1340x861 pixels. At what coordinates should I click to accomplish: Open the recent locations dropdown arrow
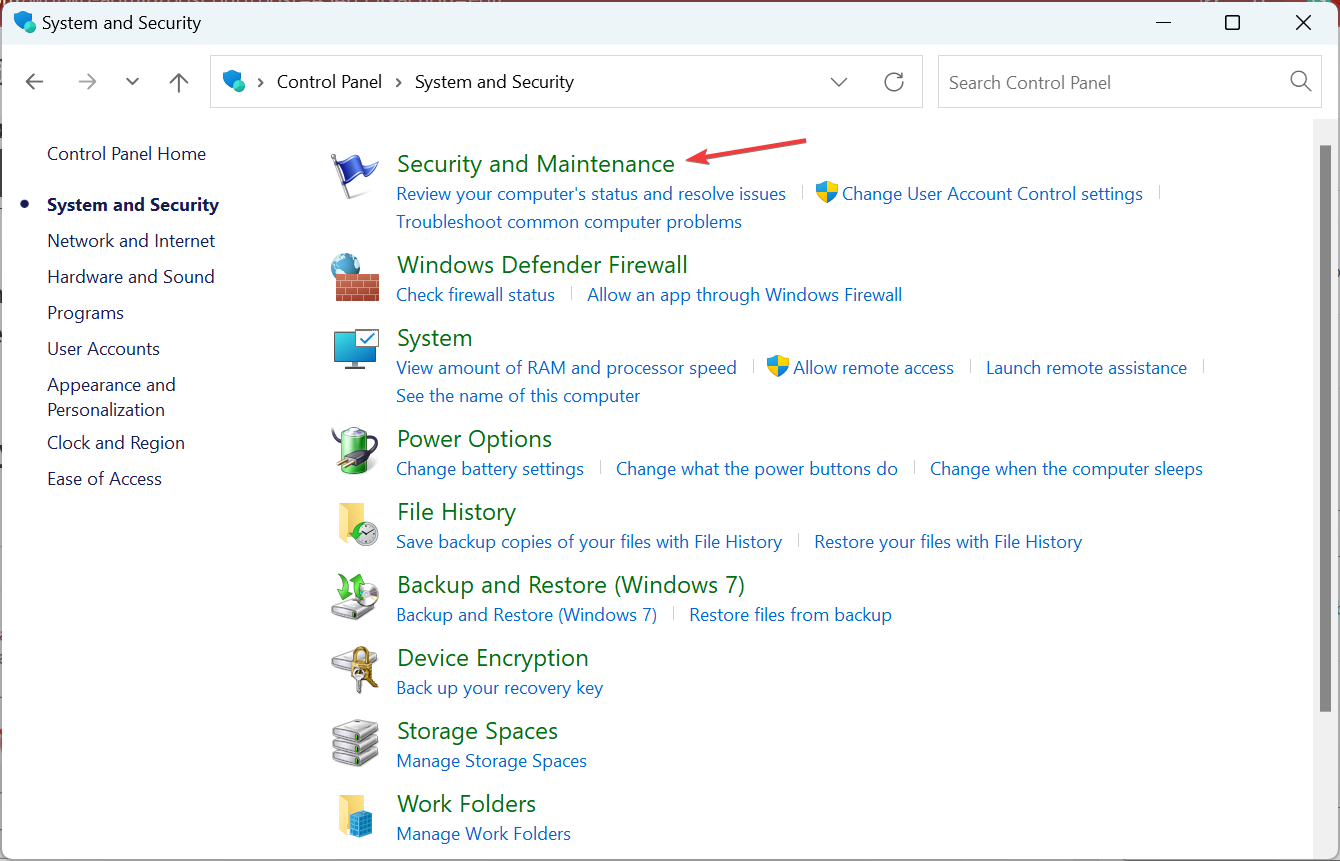(132, 82)
